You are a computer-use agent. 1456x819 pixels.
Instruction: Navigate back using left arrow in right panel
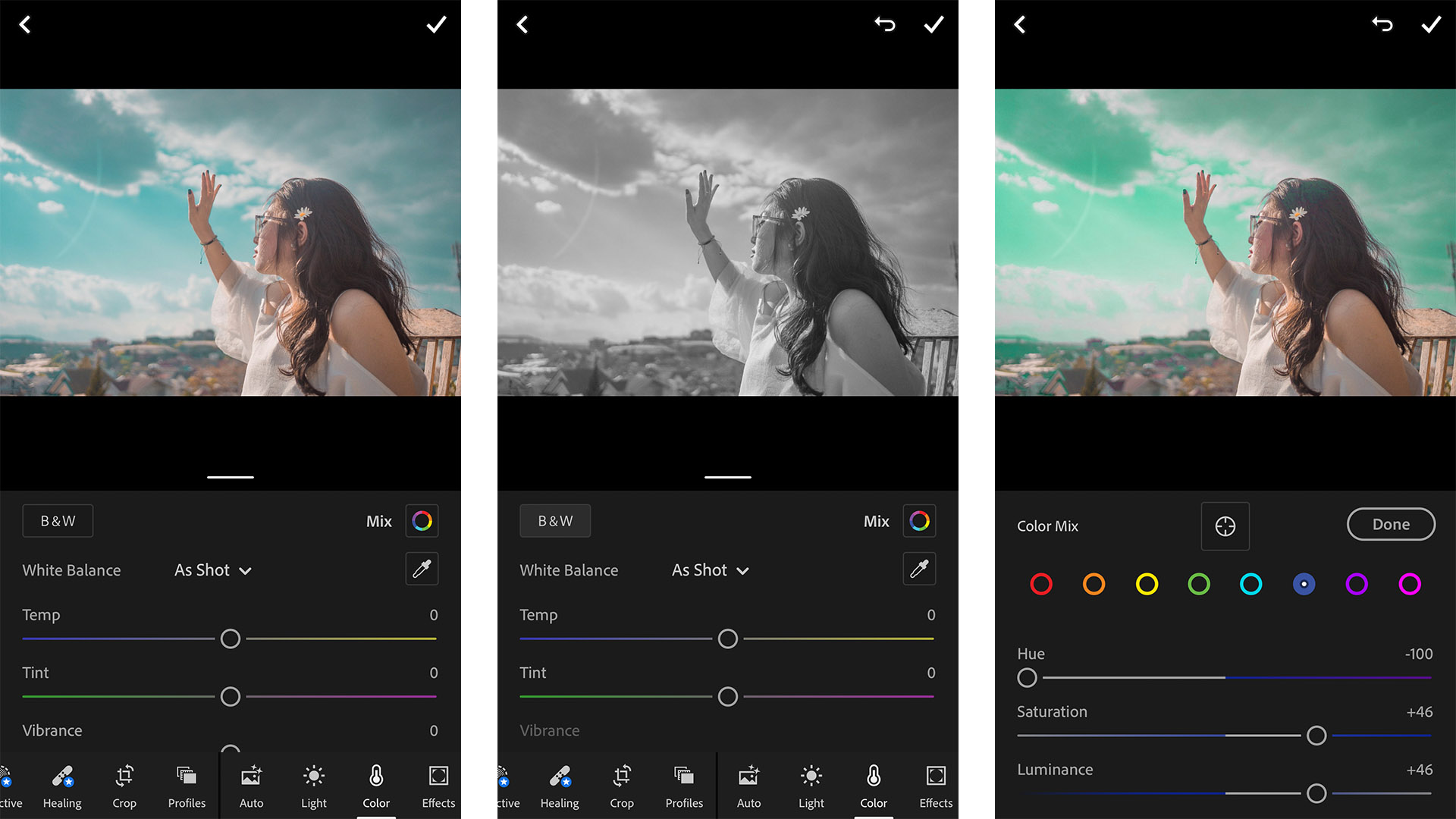tap(1020, 24)
